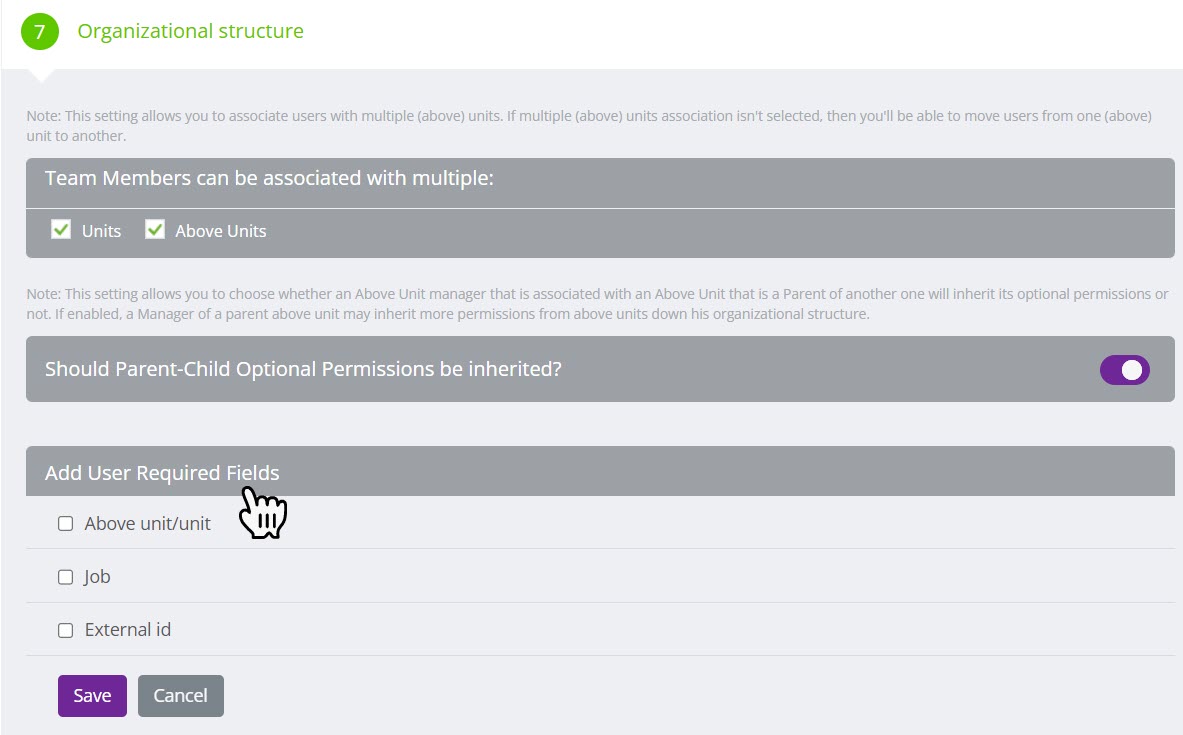The width and height of the screenshot is (1183, 735).
Task: Select the External id label text
Action: point(128,630)
